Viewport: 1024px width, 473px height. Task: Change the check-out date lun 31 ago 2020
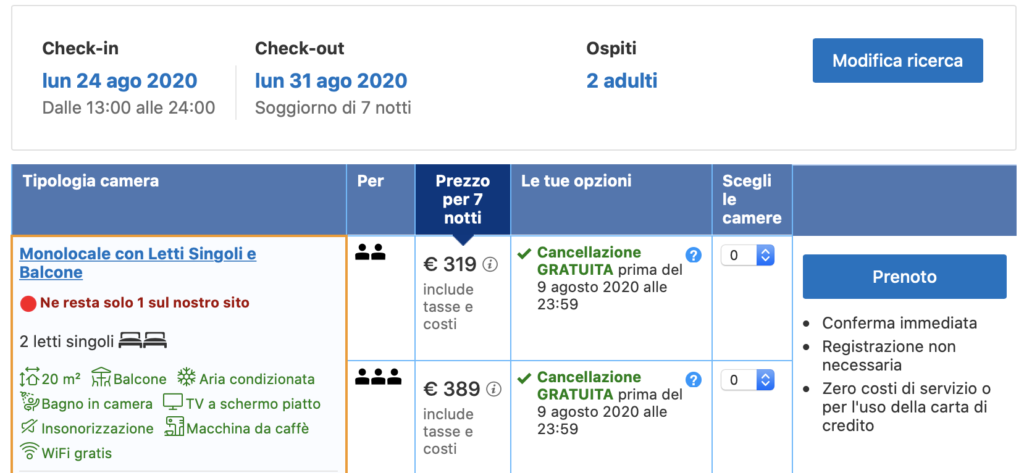(x=331, y=81)
